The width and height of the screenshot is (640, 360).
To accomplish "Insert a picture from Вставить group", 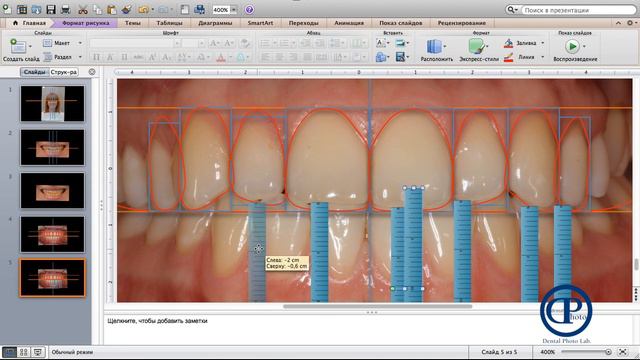I will click(x=400, y=42).
